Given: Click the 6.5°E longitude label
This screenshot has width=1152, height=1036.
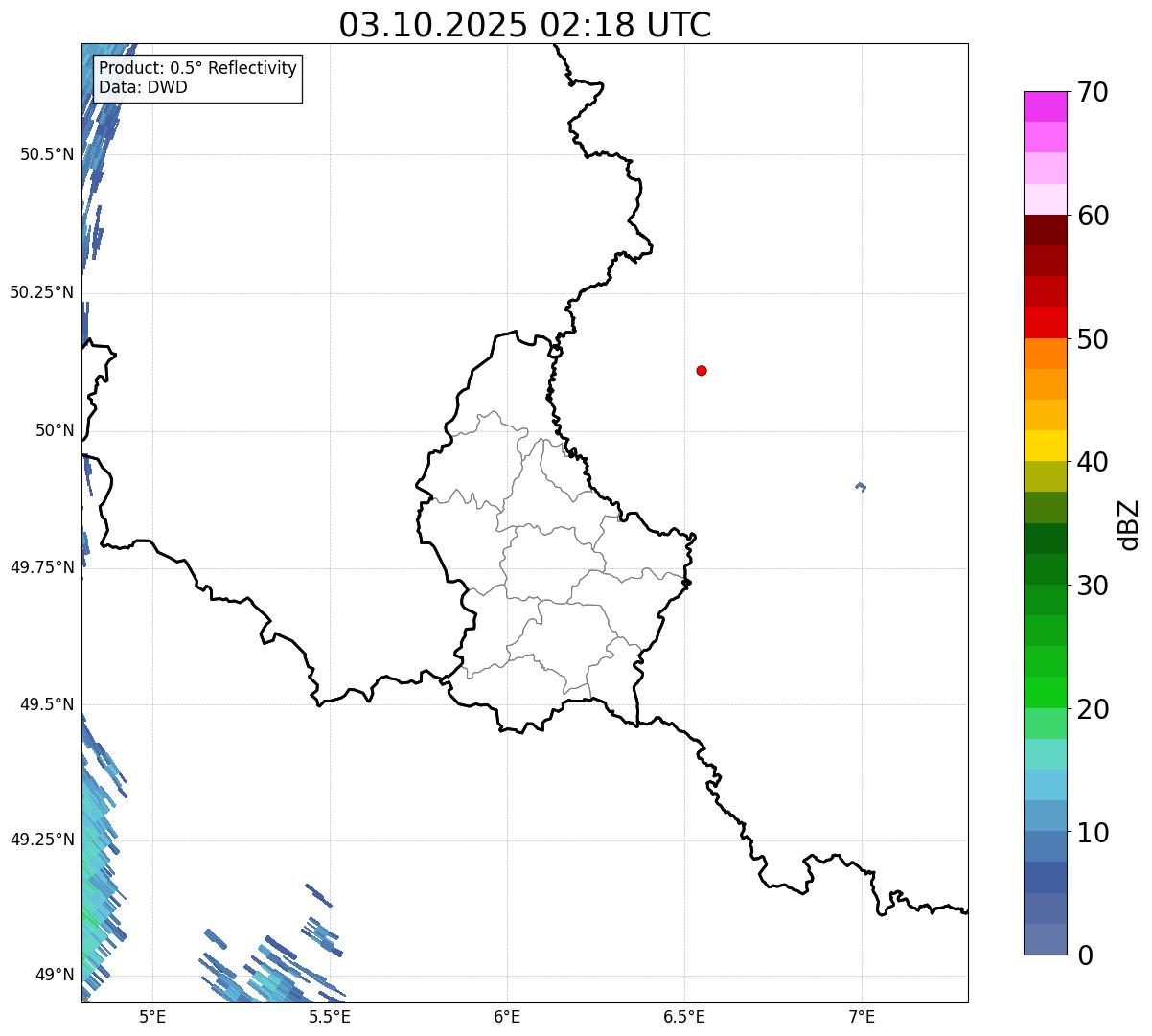Looking at the screenshot, I should [x=684, y=1016].
